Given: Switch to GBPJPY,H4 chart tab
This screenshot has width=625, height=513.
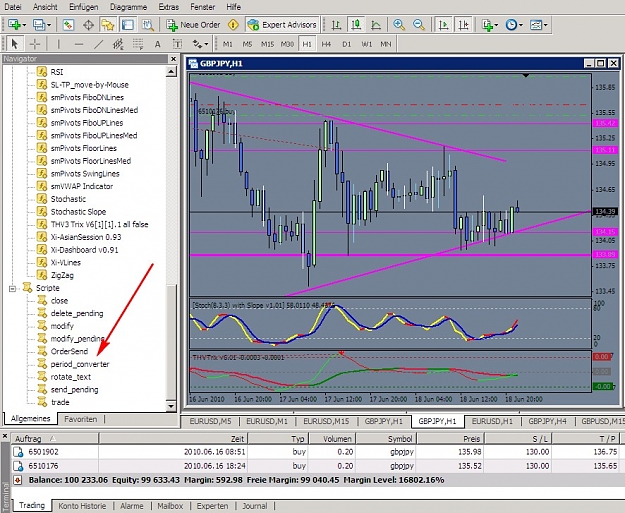Looking at the screenshot, I should [547, 421].
